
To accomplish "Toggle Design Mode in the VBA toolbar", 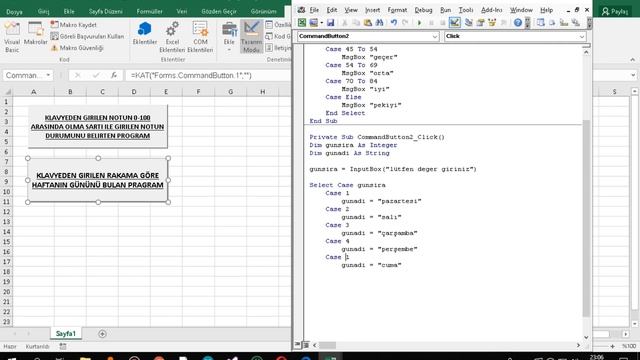I will click(454, 23).
